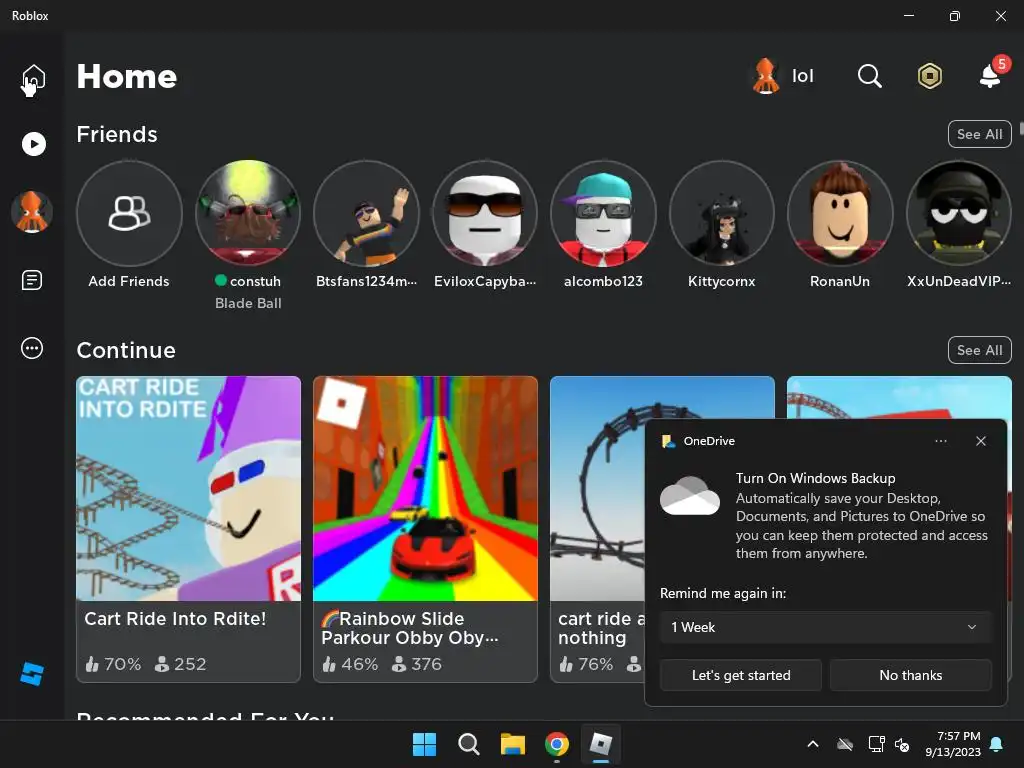Click Rainbow Slide Parkour Obby title text
1024x768 pixels.
pyautogui.click(x=410, y=628)
